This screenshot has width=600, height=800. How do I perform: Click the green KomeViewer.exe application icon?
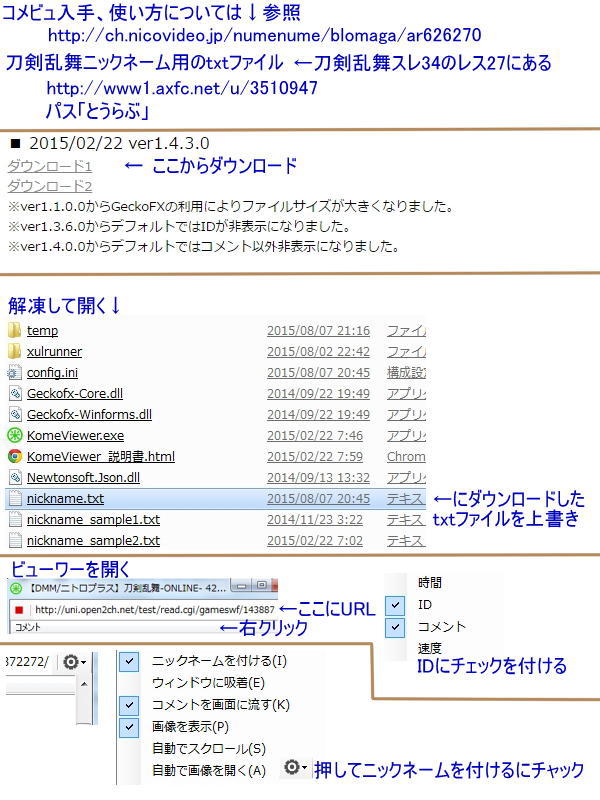click(x=15, y=435)
